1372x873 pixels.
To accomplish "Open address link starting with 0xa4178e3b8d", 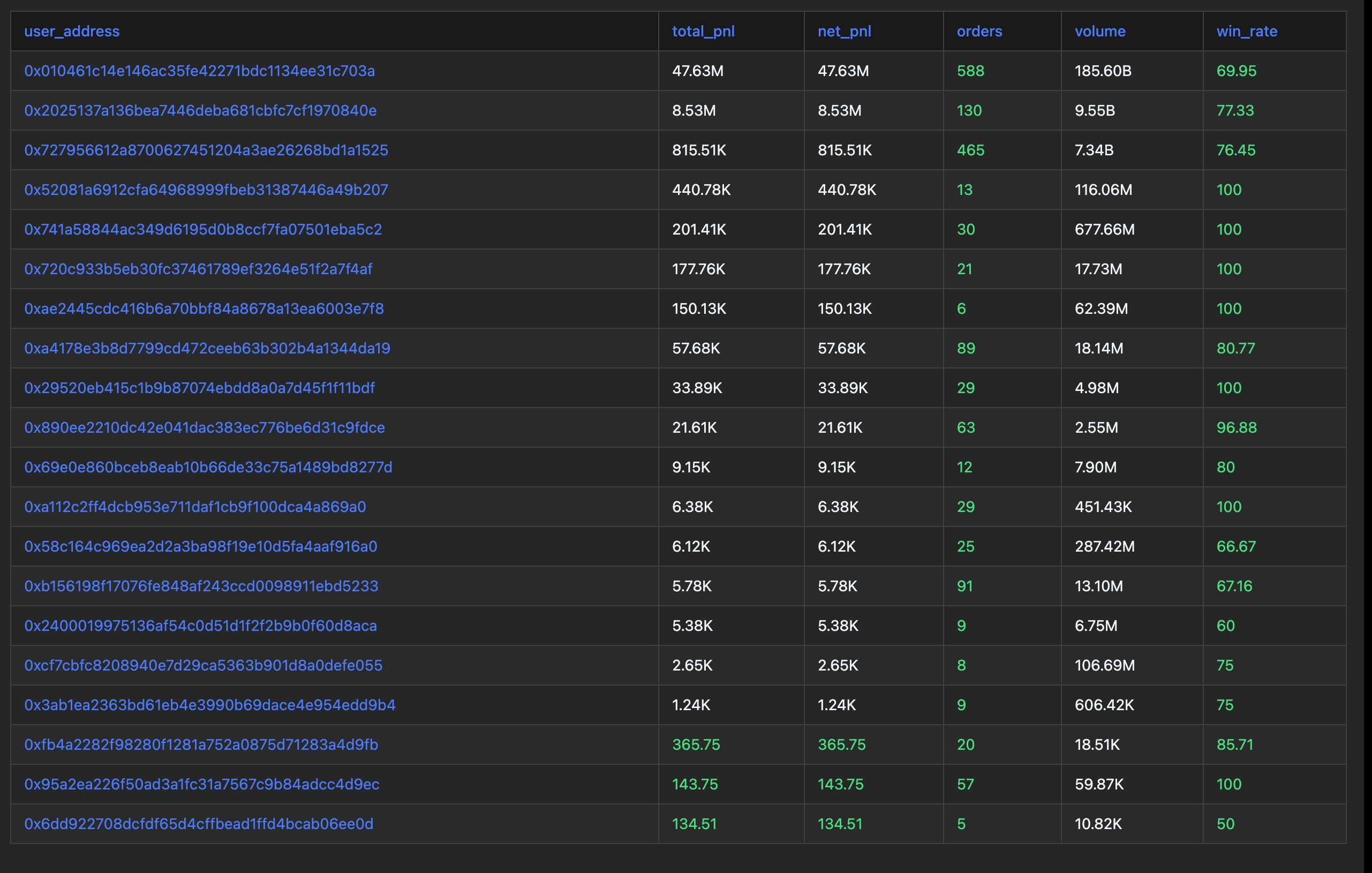I will [x=207, y=348].
